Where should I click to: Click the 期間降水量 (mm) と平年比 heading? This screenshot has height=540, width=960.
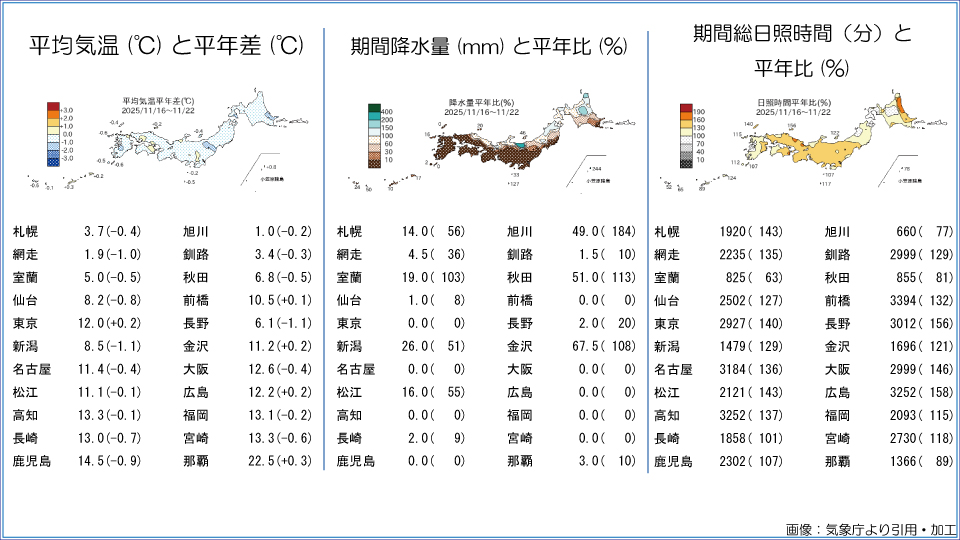click(x=488, y=46)
